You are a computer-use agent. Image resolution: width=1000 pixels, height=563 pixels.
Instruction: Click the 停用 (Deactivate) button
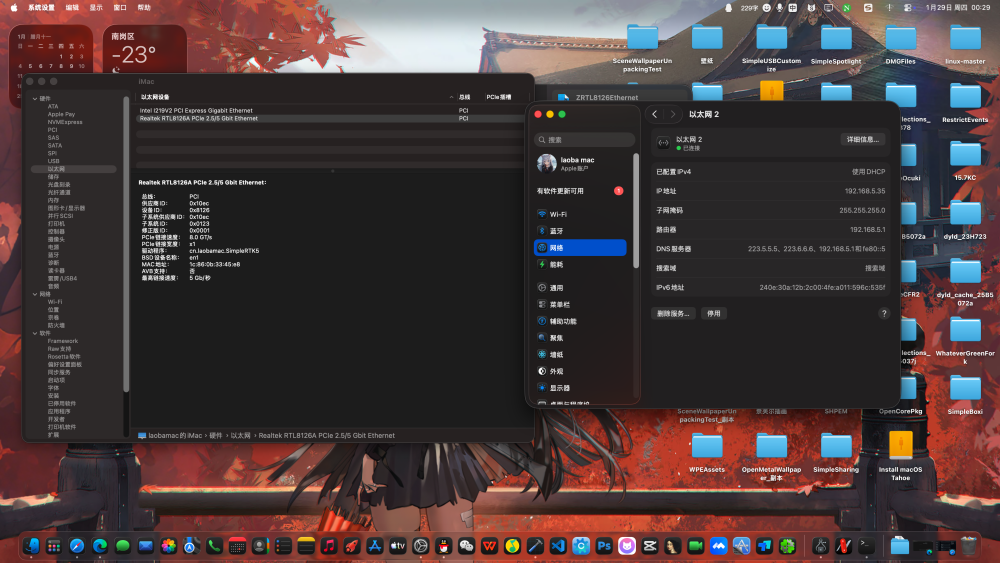point(714,313)
